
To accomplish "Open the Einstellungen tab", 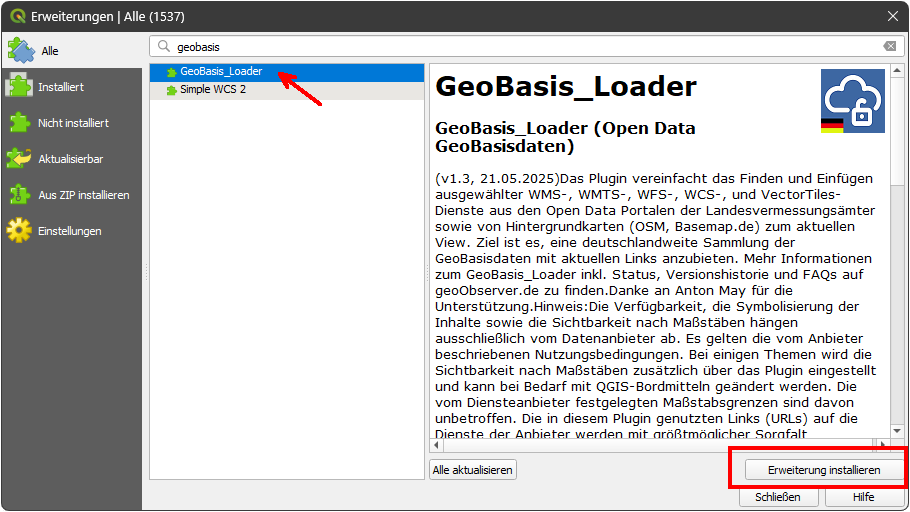I will [72, 230].
